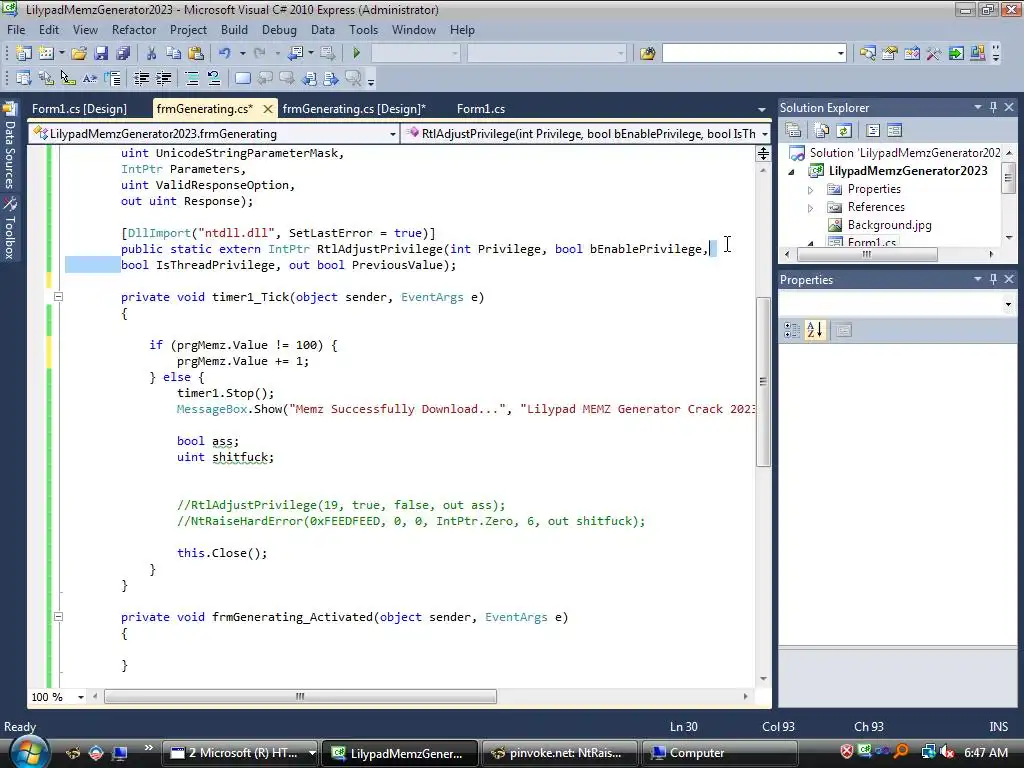1024x768 pixels.
Task: Collapse the frmGenerating_Activated method outlining box
Action: 58,616
